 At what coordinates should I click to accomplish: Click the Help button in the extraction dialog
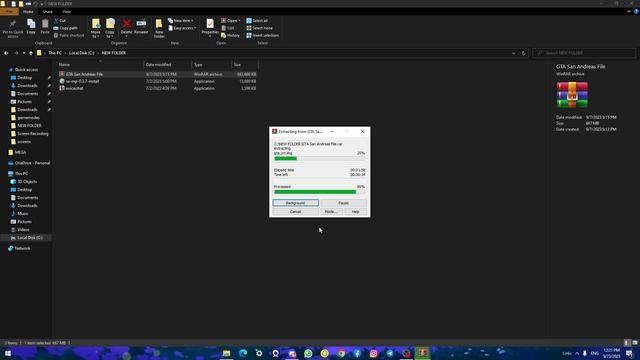coord(356,212)
